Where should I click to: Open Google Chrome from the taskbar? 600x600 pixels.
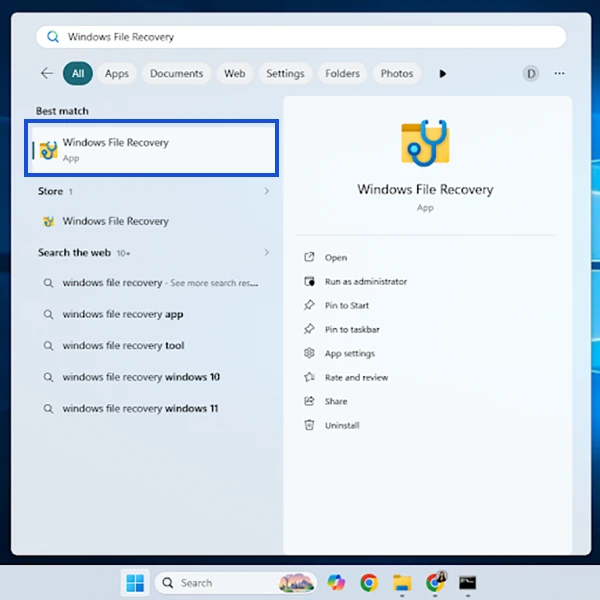pyautogui.click(x=369, y=583)
